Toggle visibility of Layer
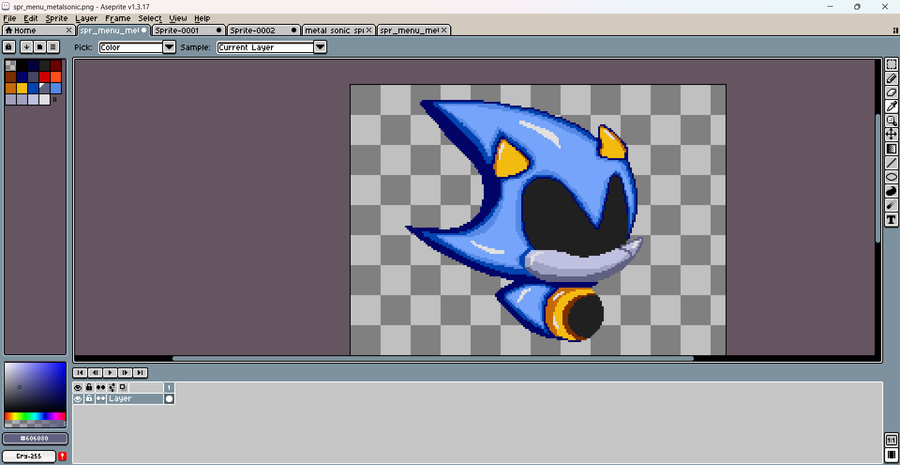 (x=78, y=398)
